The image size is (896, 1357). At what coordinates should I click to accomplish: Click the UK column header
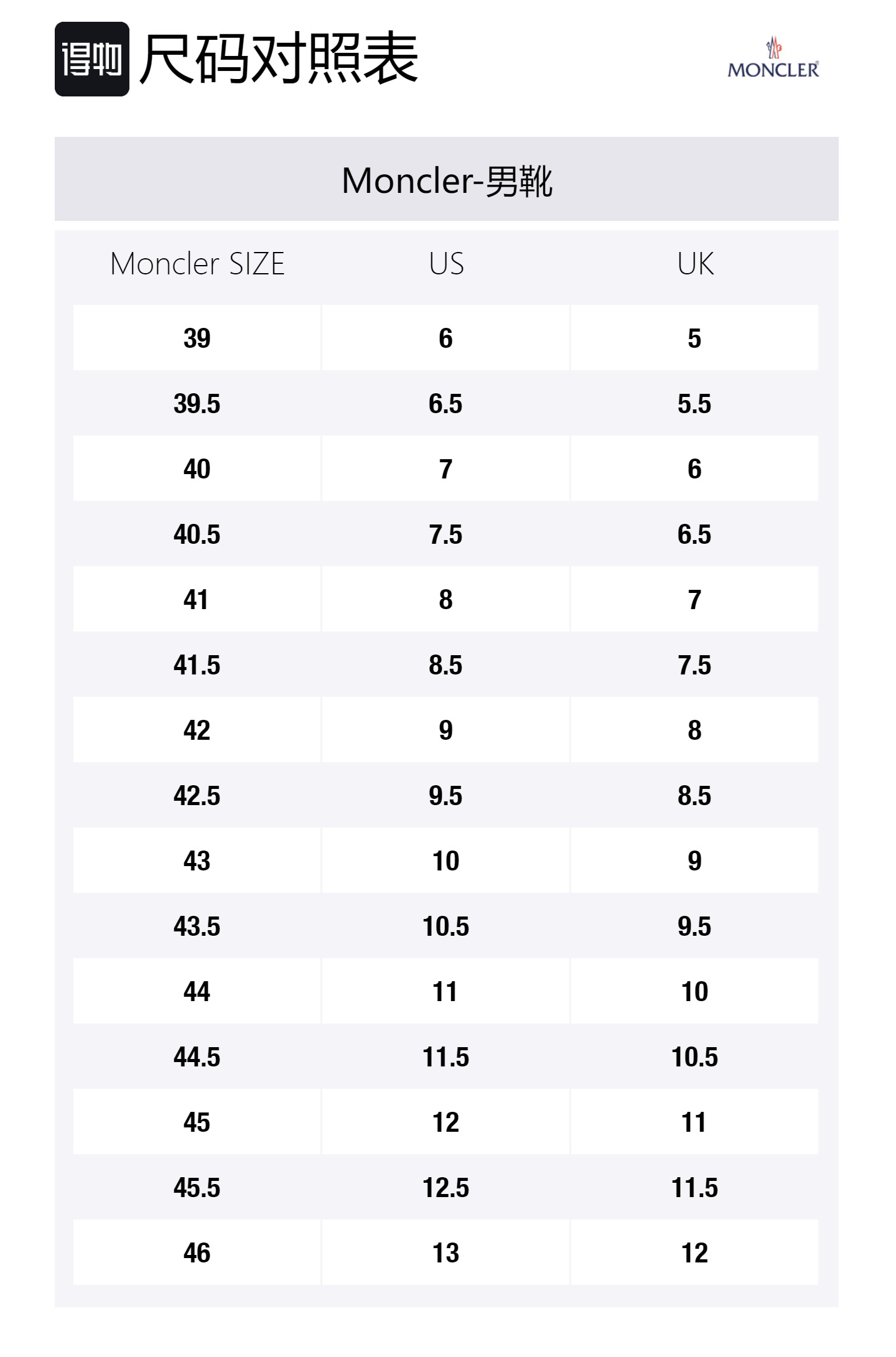695,264
